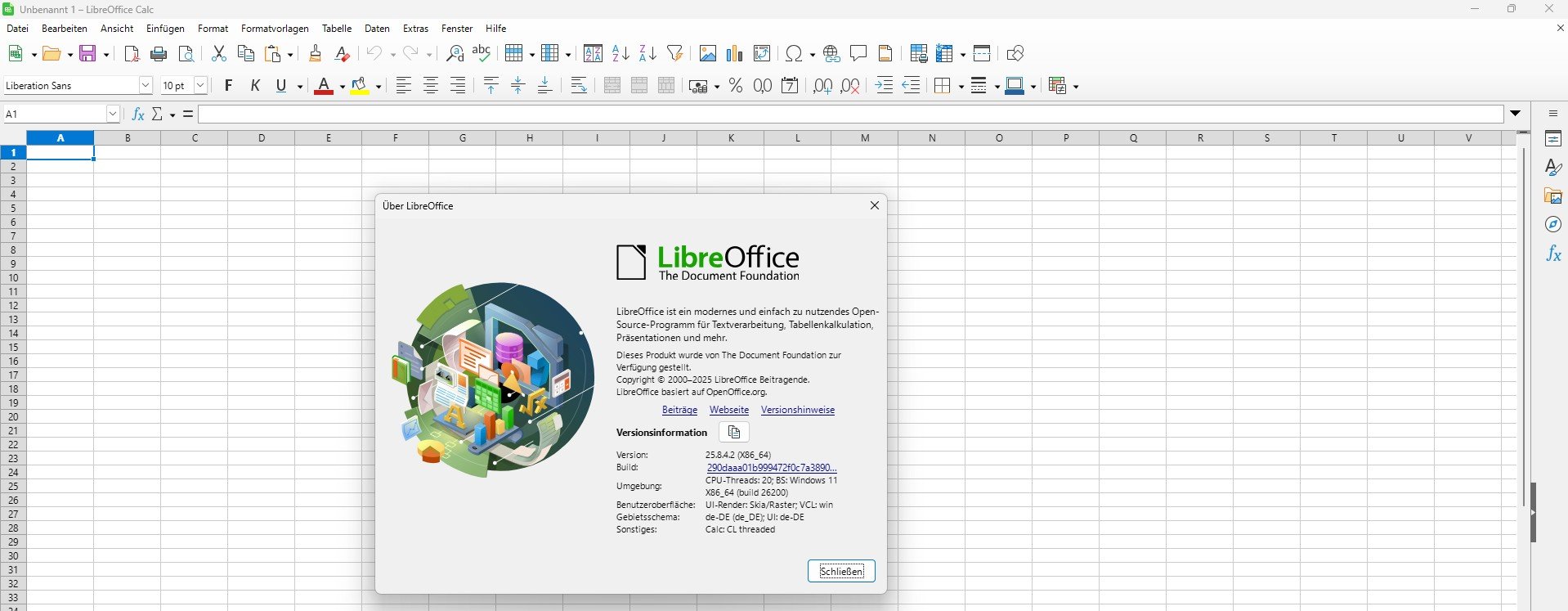The image size is (1568, 611).
Task: Toggle align left button
Action: coord(403,86)
